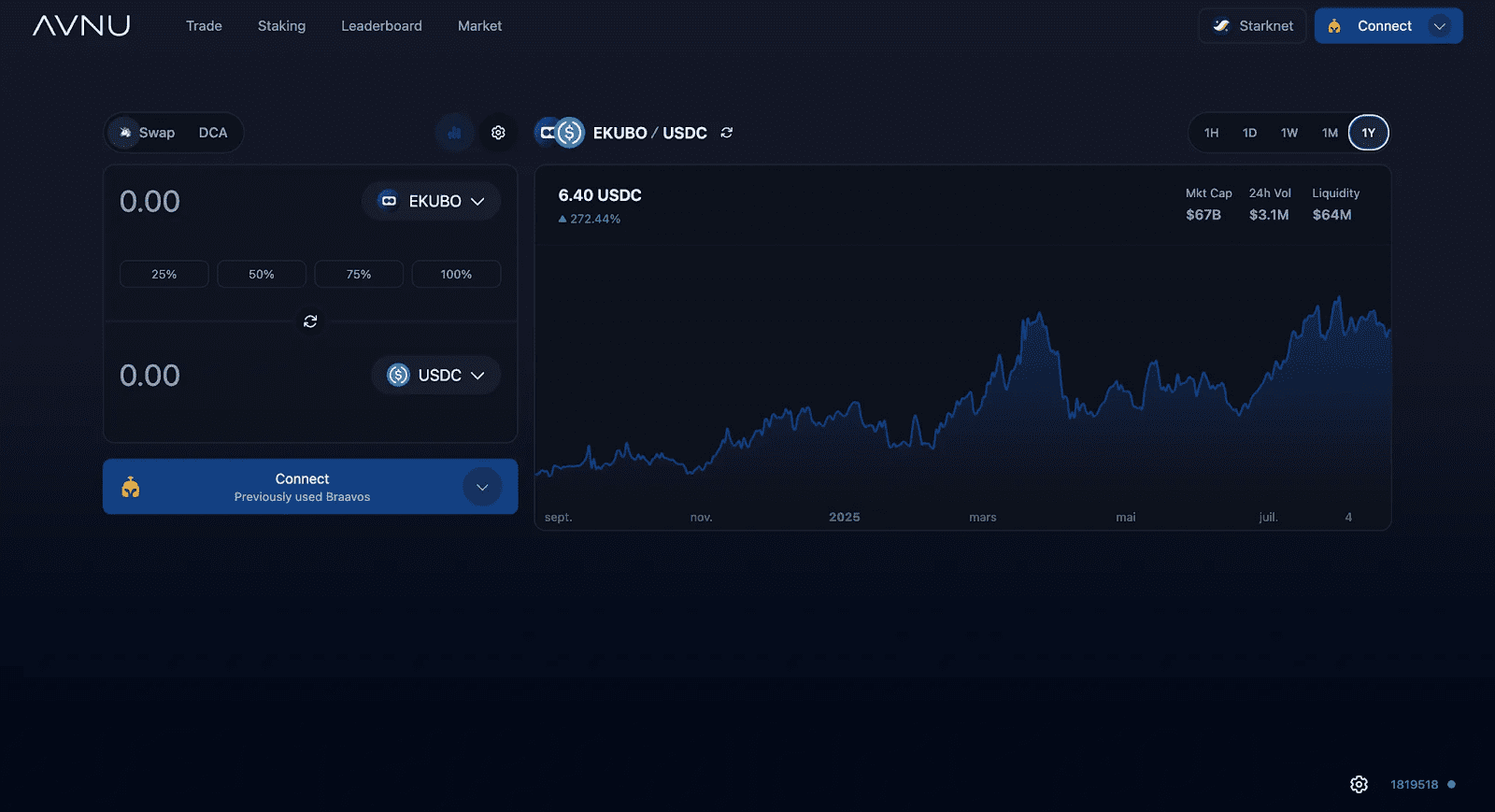
Task: Set chart range to 1H
Action: 1211,133
